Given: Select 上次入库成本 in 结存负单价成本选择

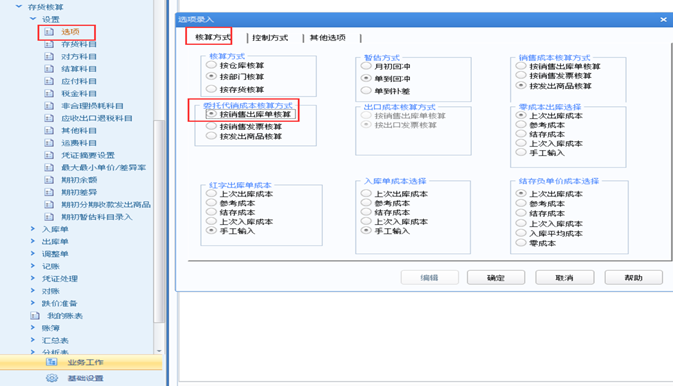Looking at the screenshot, I should click(x=521, y=223).
